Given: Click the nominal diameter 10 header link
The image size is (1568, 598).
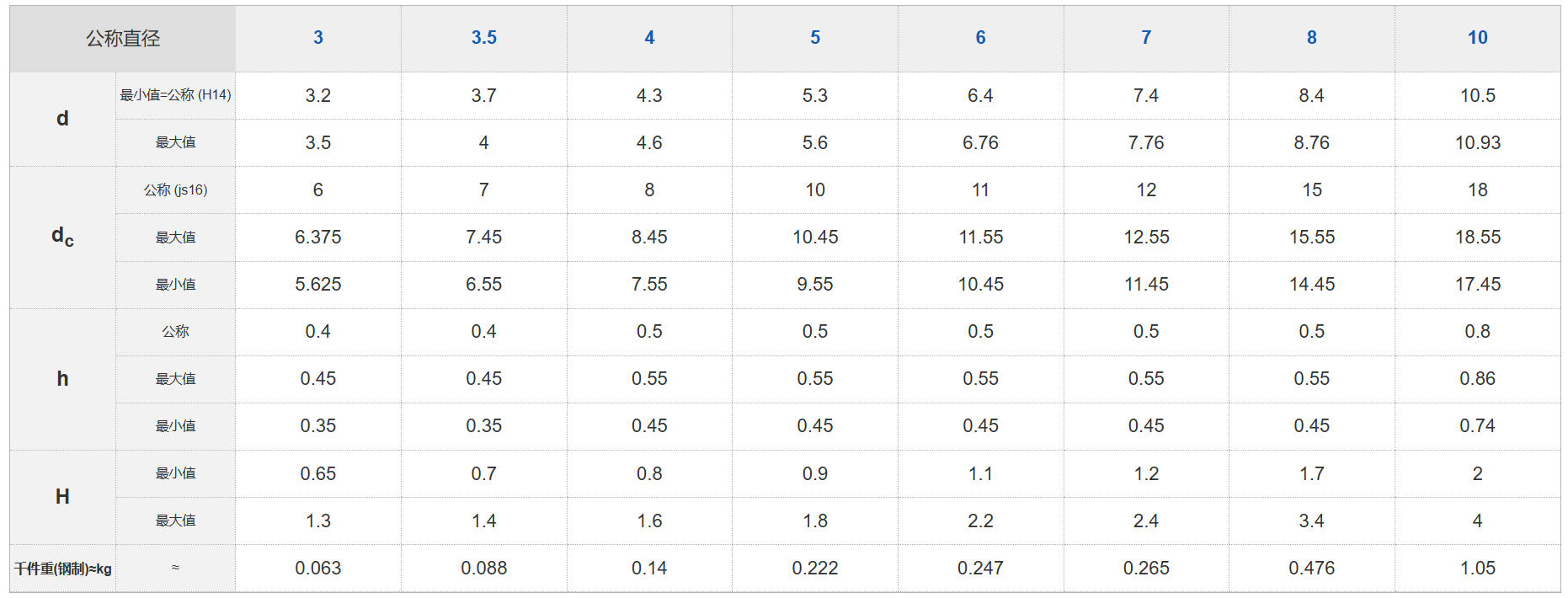Looking at the screenshot, I should pyautogui.click(x=1477, y=38).
